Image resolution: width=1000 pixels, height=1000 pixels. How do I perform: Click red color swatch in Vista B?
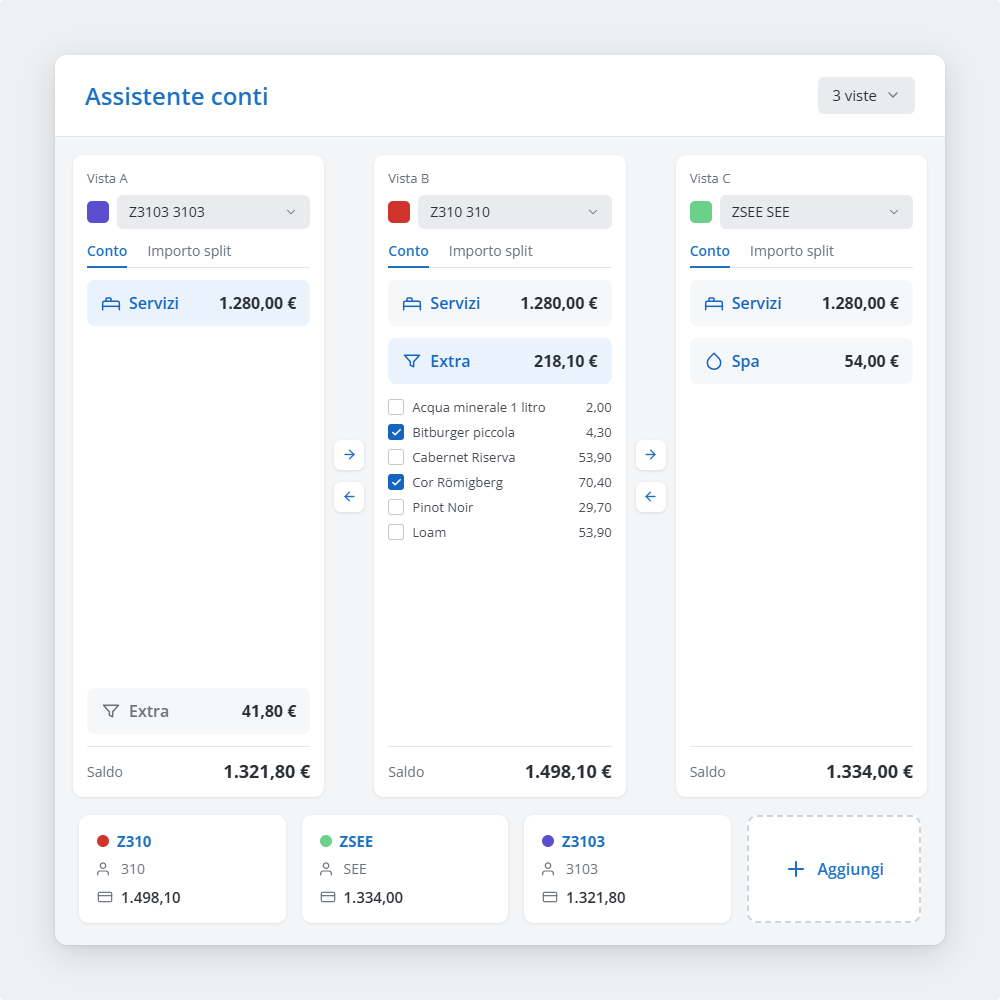point(399,212)
